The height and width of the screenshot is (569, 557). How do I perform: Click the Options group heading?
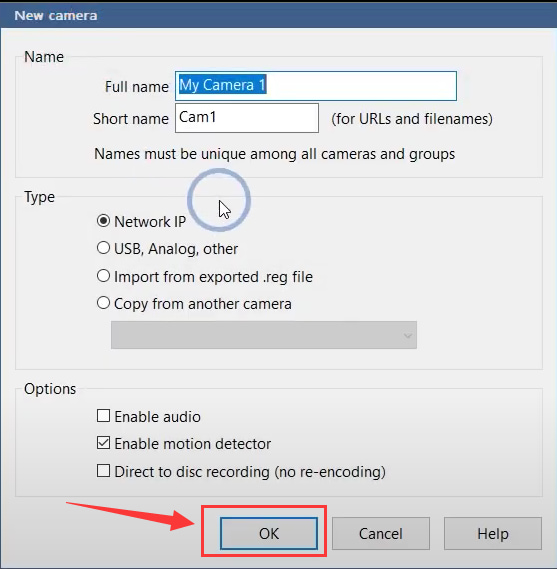50,389
